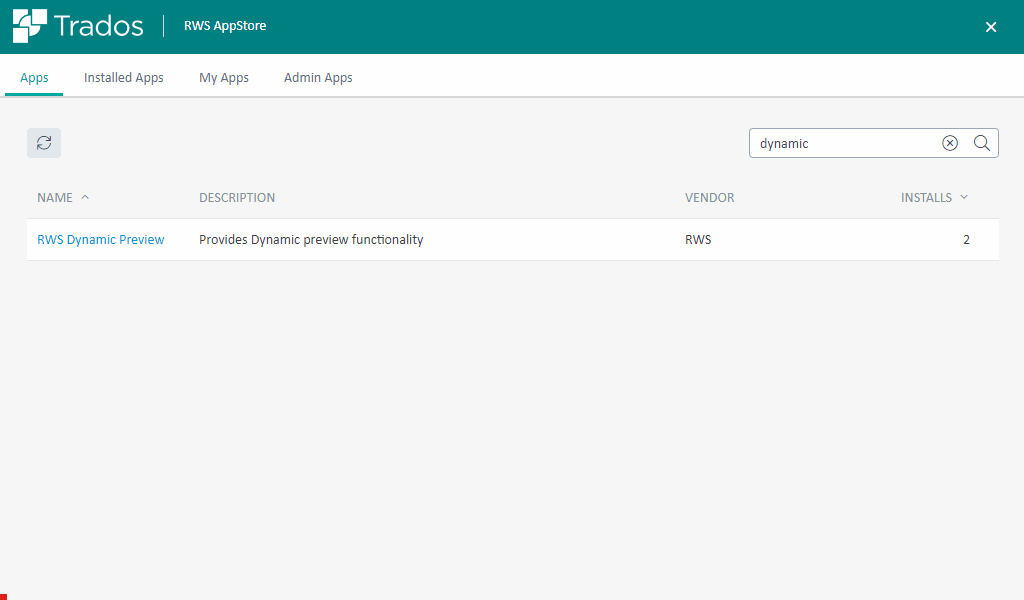
Task: Select the "Provides Dynamic preview functionality" description
Action: click(x=311, y=240)
